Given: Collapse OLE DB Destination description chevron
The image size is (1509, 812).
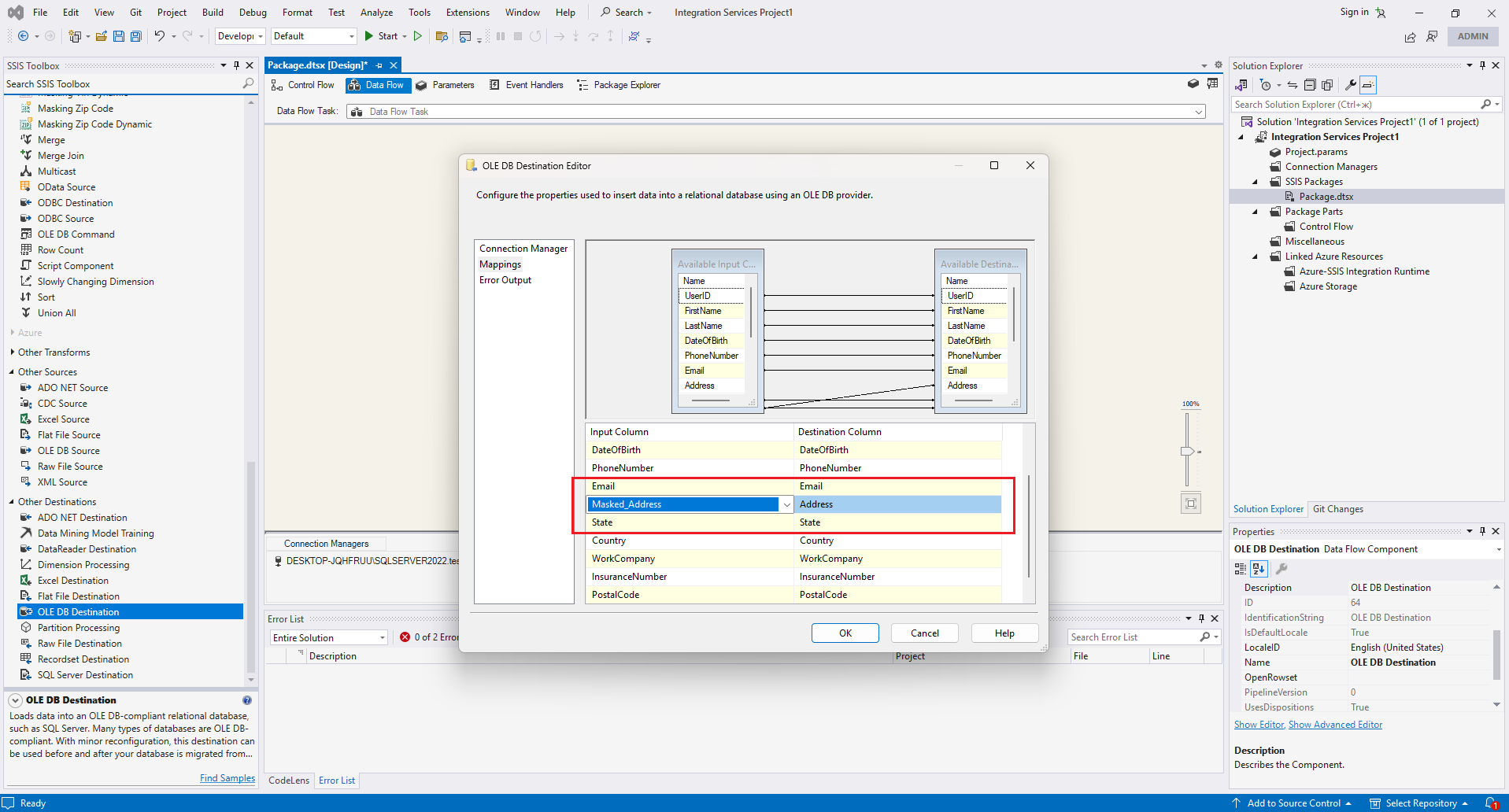Looking at the screenshot, I should tap(16, 700).
